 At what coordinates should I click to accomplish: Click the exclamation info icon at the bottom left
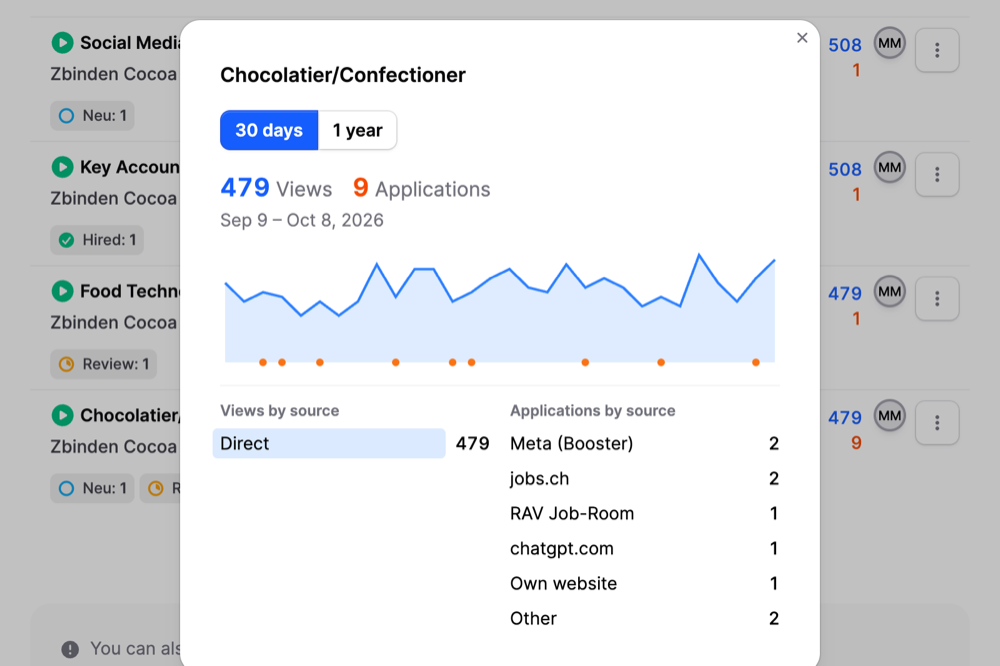(70, 649)
